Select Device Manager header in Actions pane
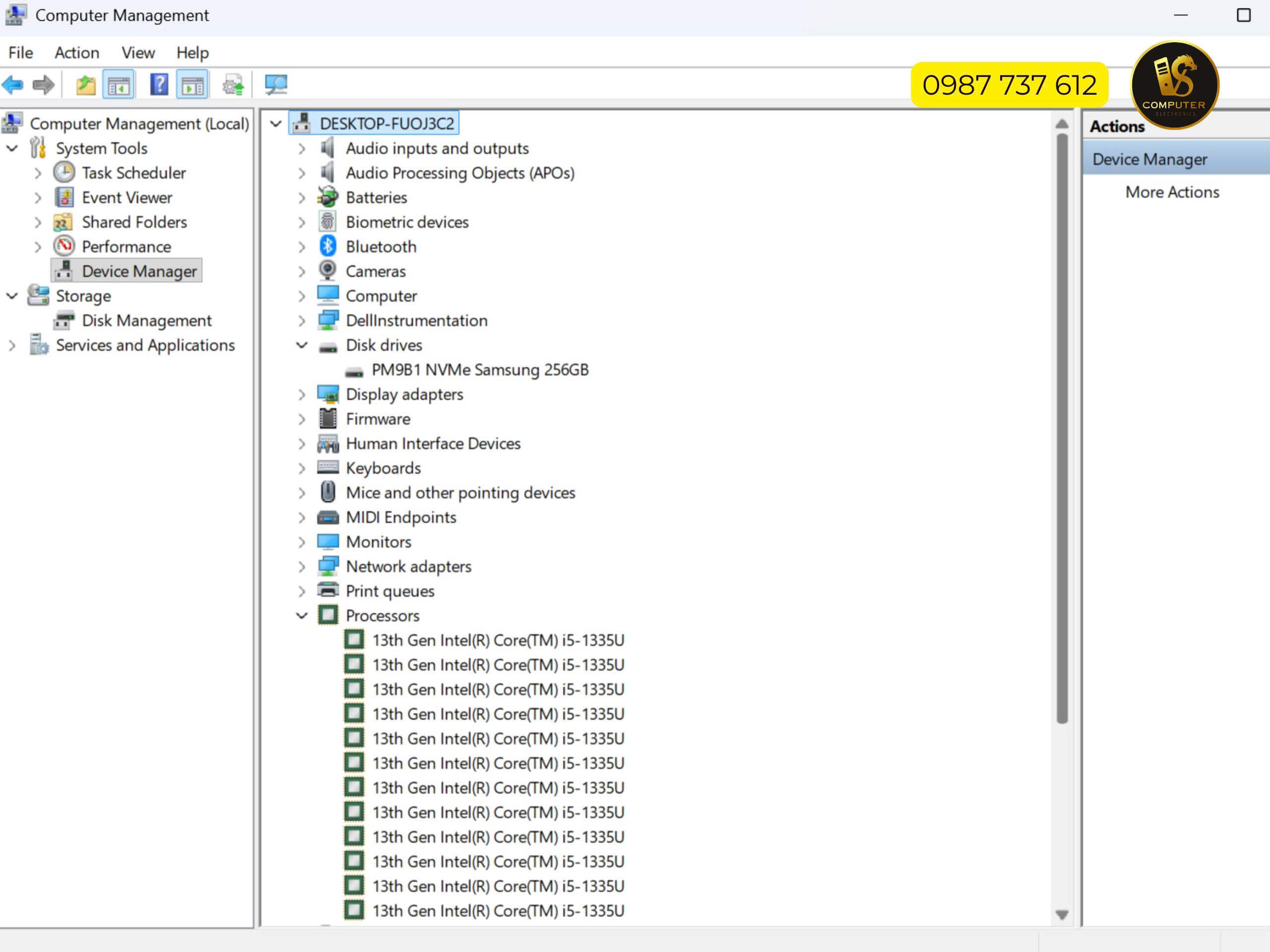The height and width of the screenshot is (952, 1270). point(1176,159)
